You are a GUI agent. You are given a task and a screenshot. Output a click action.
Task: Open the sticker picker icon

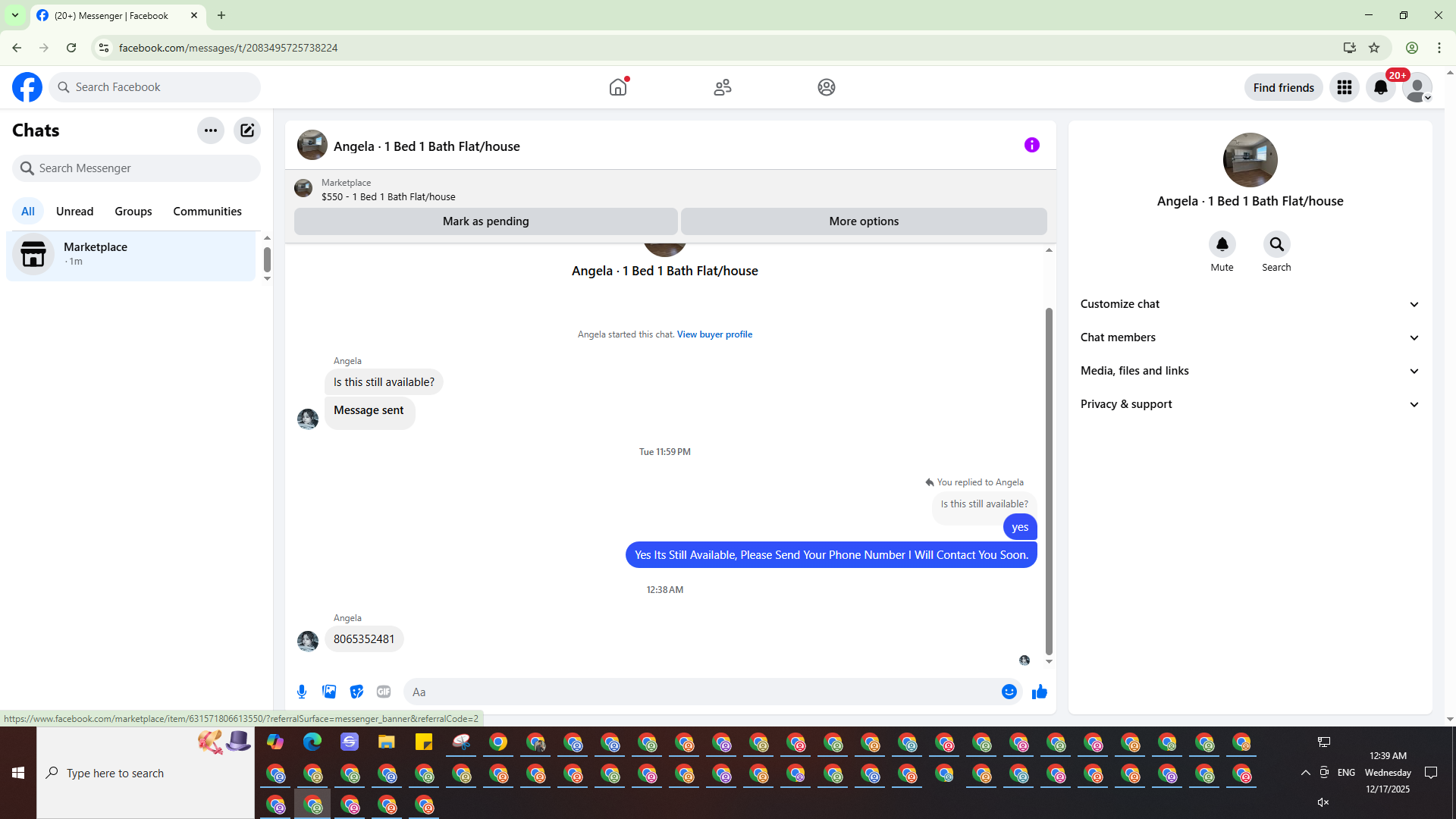(356, 692)
